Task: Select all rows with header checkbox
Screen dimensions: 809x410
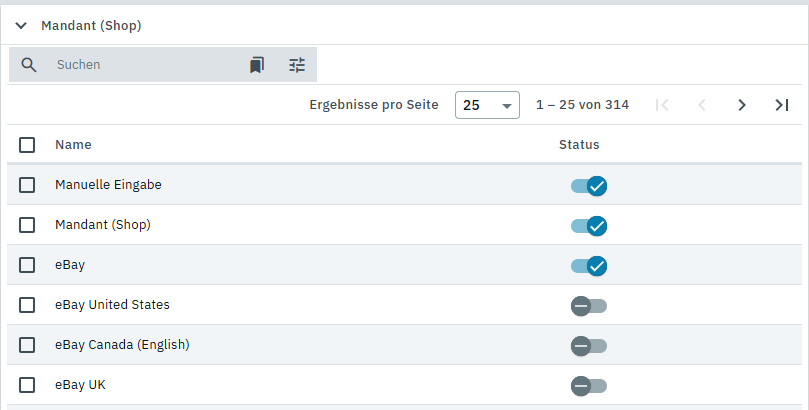Action: coord(27,145)
